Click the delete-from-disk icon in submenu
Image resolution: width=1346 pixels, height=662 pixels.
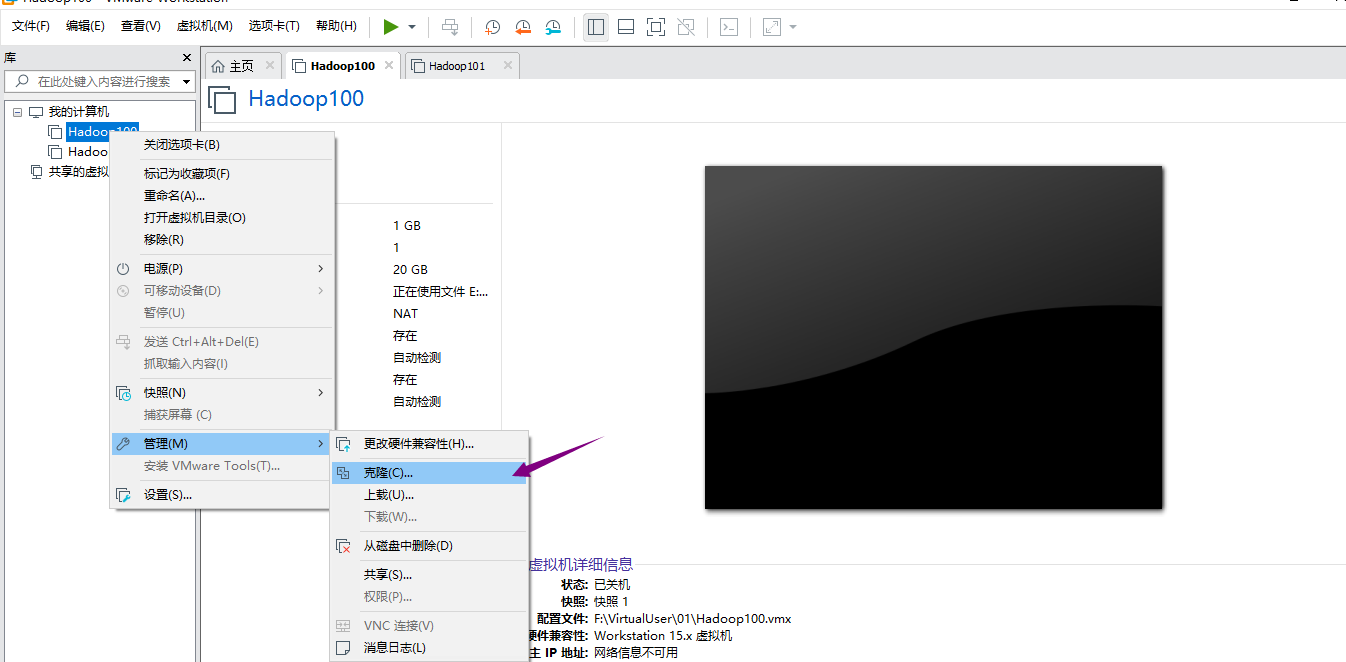click(344, 546)
